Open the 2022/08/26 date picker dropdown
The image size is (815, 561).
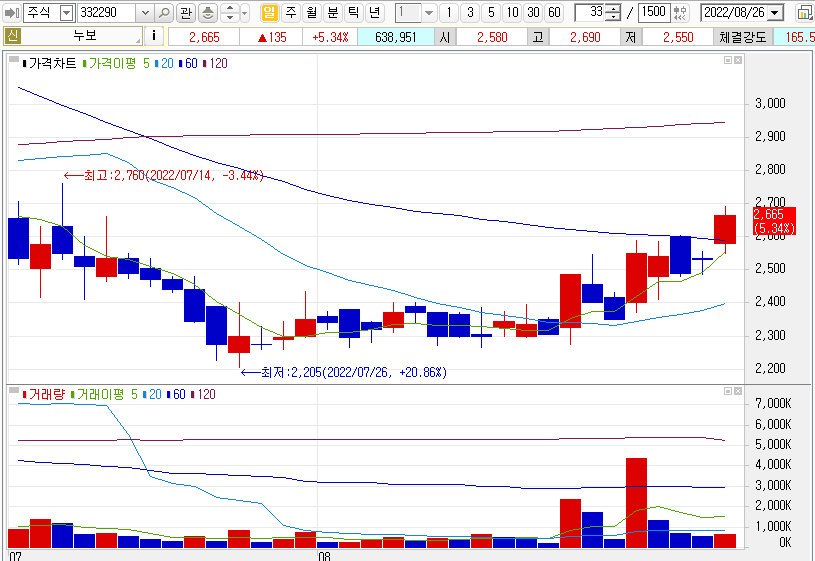click(x=775, y=12)
